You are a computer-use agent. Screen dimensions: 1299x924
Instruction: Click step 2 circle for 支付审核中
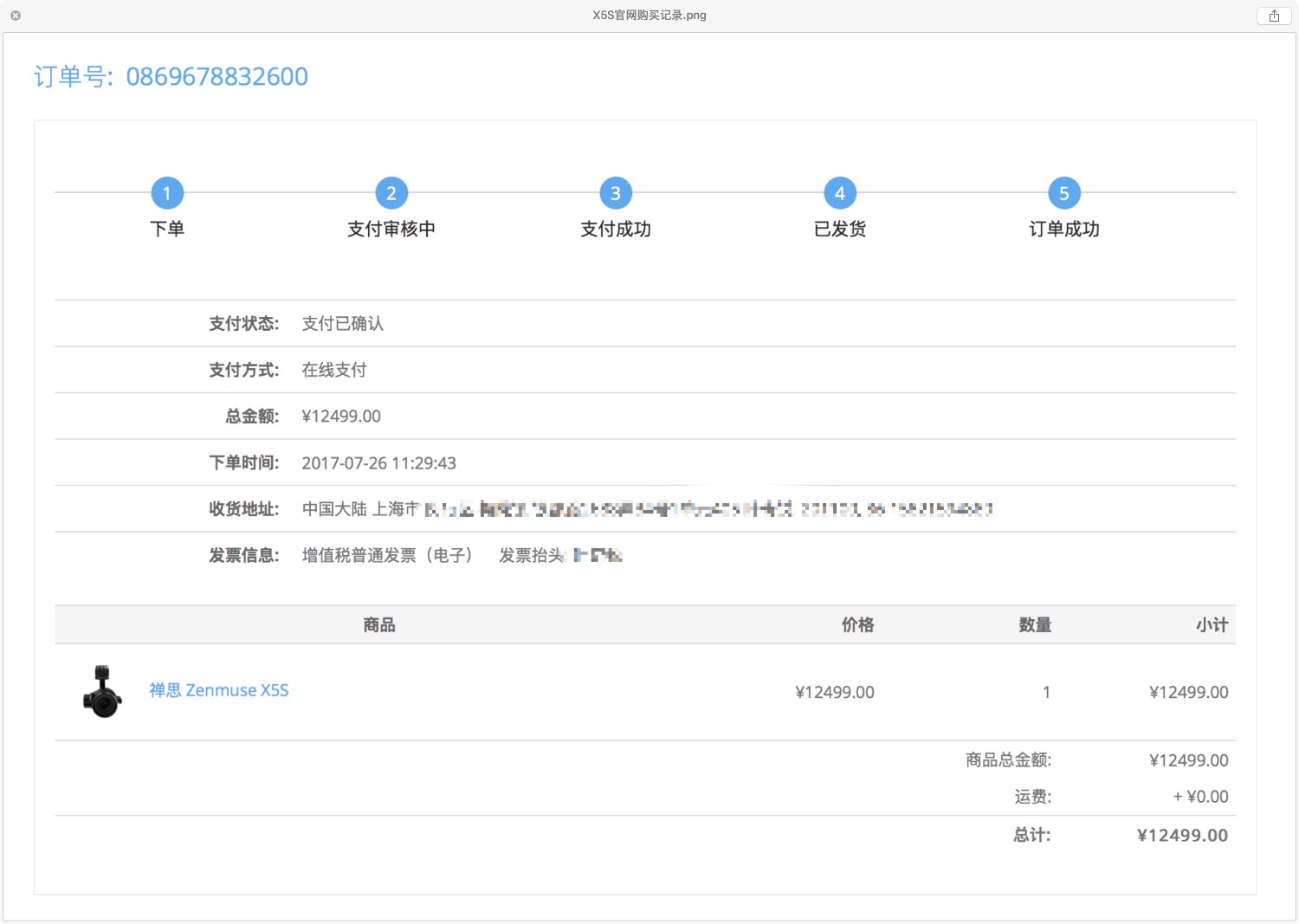(x=391, y=193)
